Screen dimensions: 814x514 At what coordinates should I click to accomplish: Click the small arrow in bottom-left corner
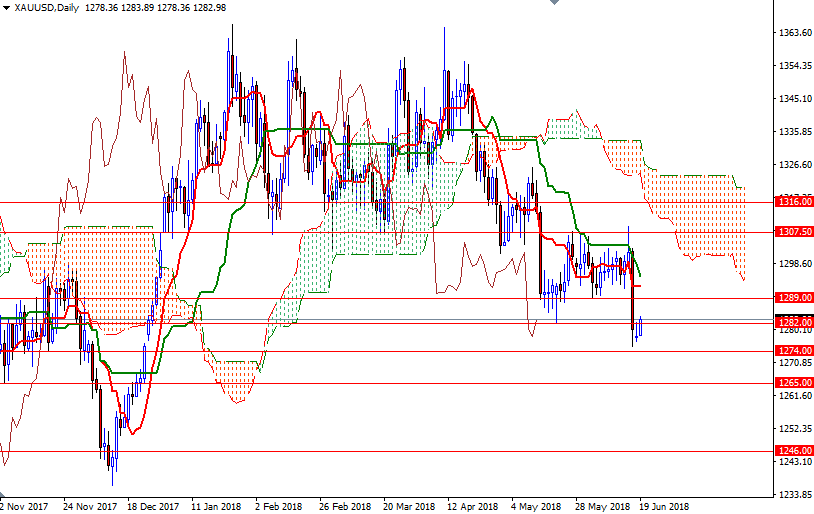tap(3, 494)
